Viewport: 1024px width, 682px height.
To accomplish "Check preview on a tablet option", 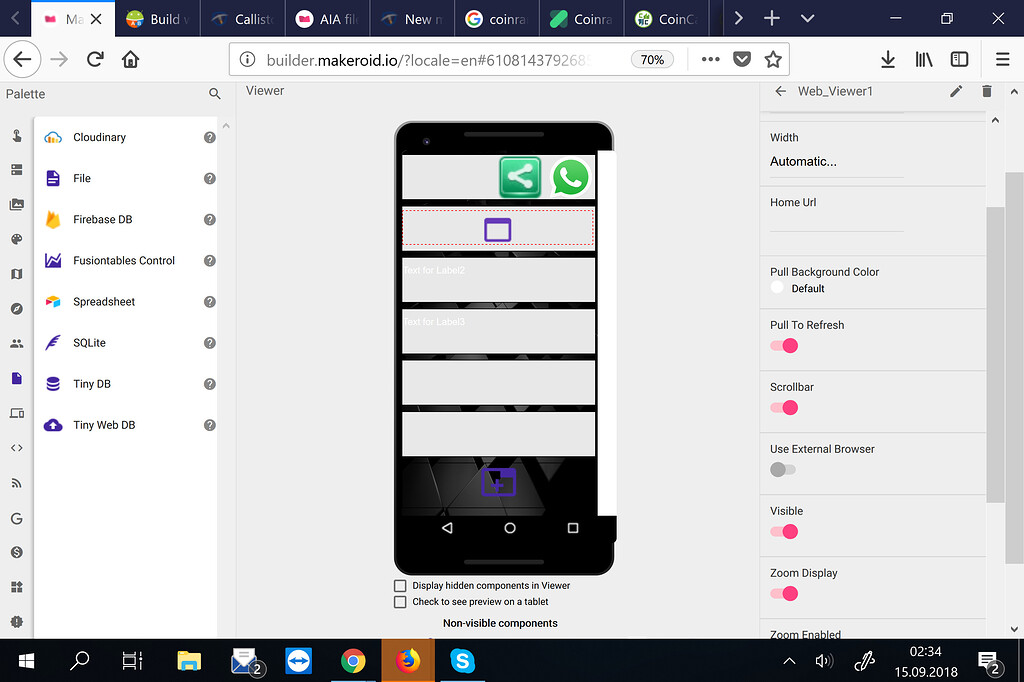I will (x=400, y=602).
